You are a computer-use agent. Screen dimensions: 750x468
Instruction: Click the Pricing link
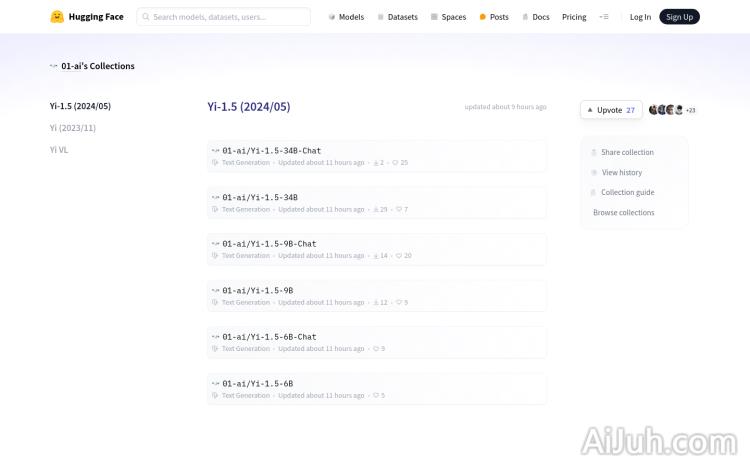pos(574,17)
